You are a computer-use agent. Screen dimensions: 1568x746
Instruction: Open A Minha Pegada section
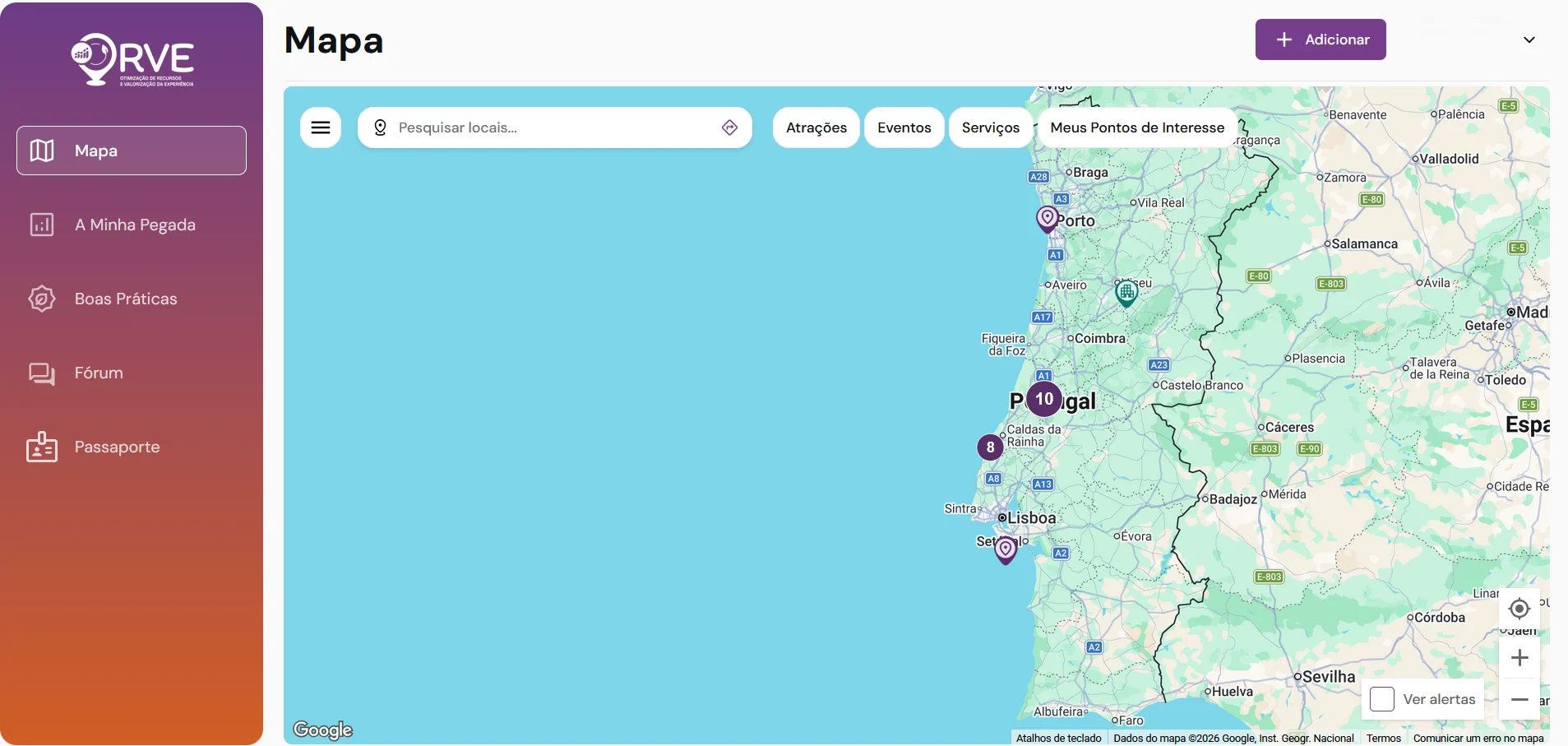[x=132, y=225]
